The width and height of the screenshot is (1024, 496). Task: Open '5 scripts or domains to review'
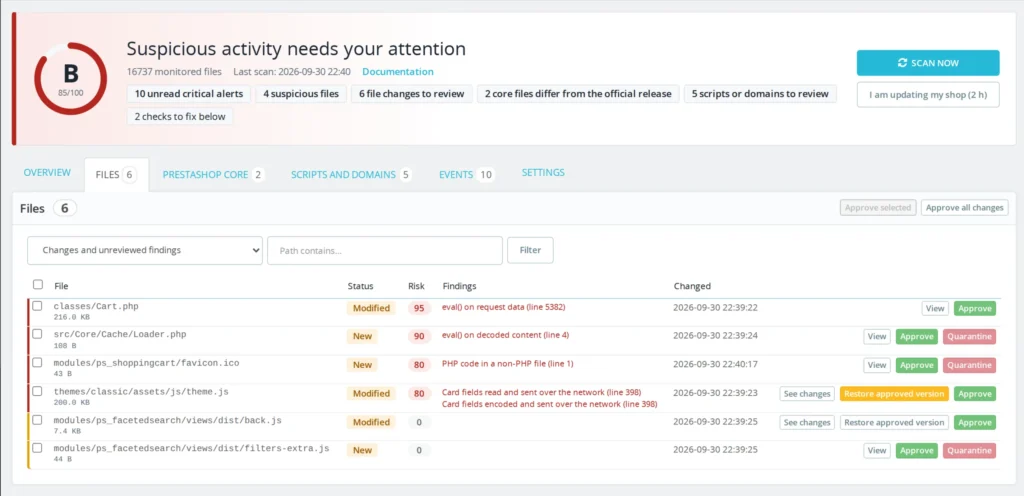coord(760,94)
